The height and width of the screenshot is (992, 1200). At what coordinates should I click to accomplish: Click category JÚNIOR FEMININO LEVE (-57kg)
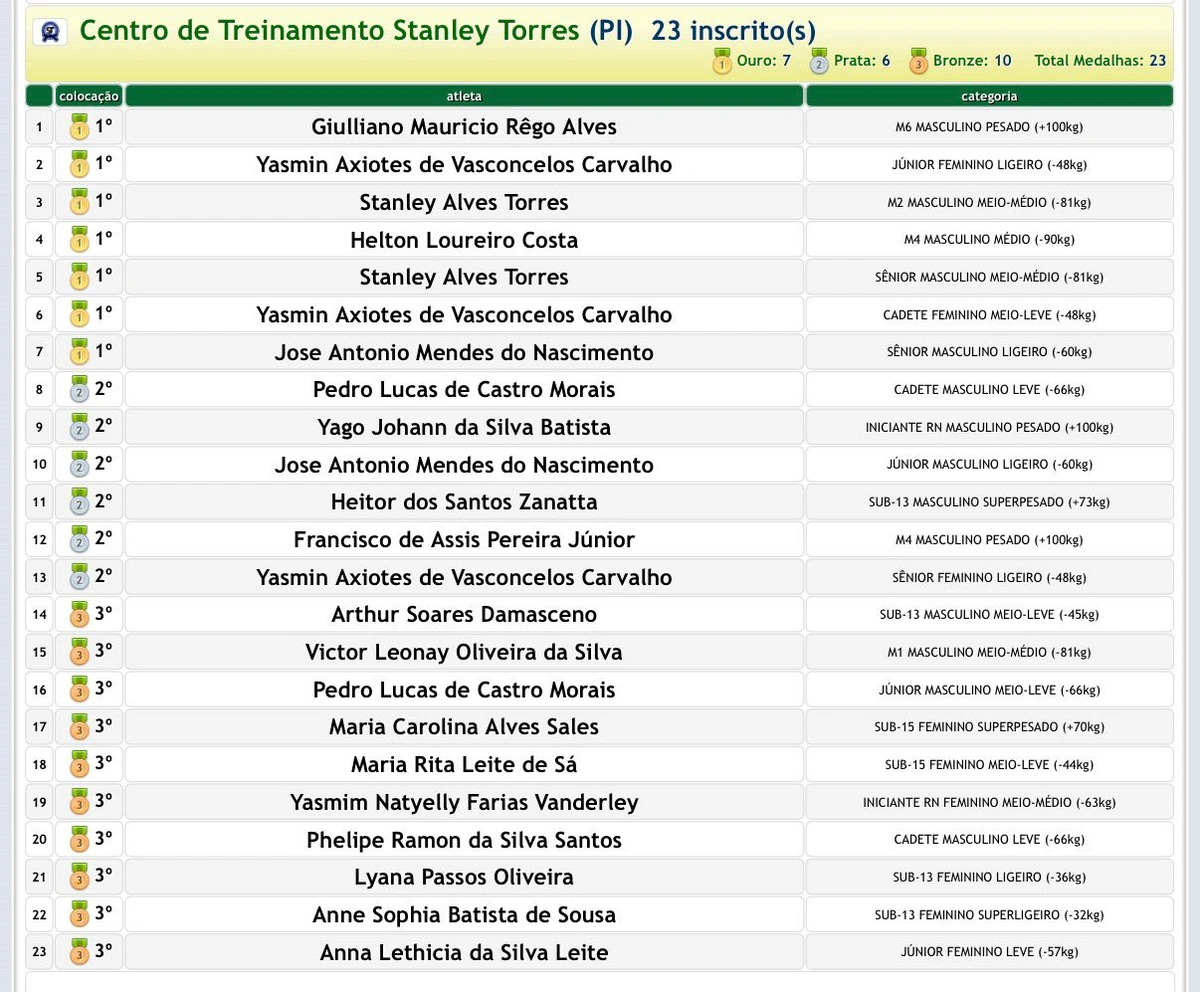pos(989,952)
